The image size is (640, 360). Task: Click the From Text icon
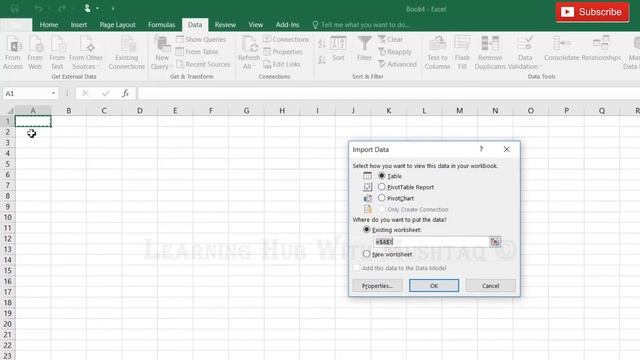(x=57, y=52)
